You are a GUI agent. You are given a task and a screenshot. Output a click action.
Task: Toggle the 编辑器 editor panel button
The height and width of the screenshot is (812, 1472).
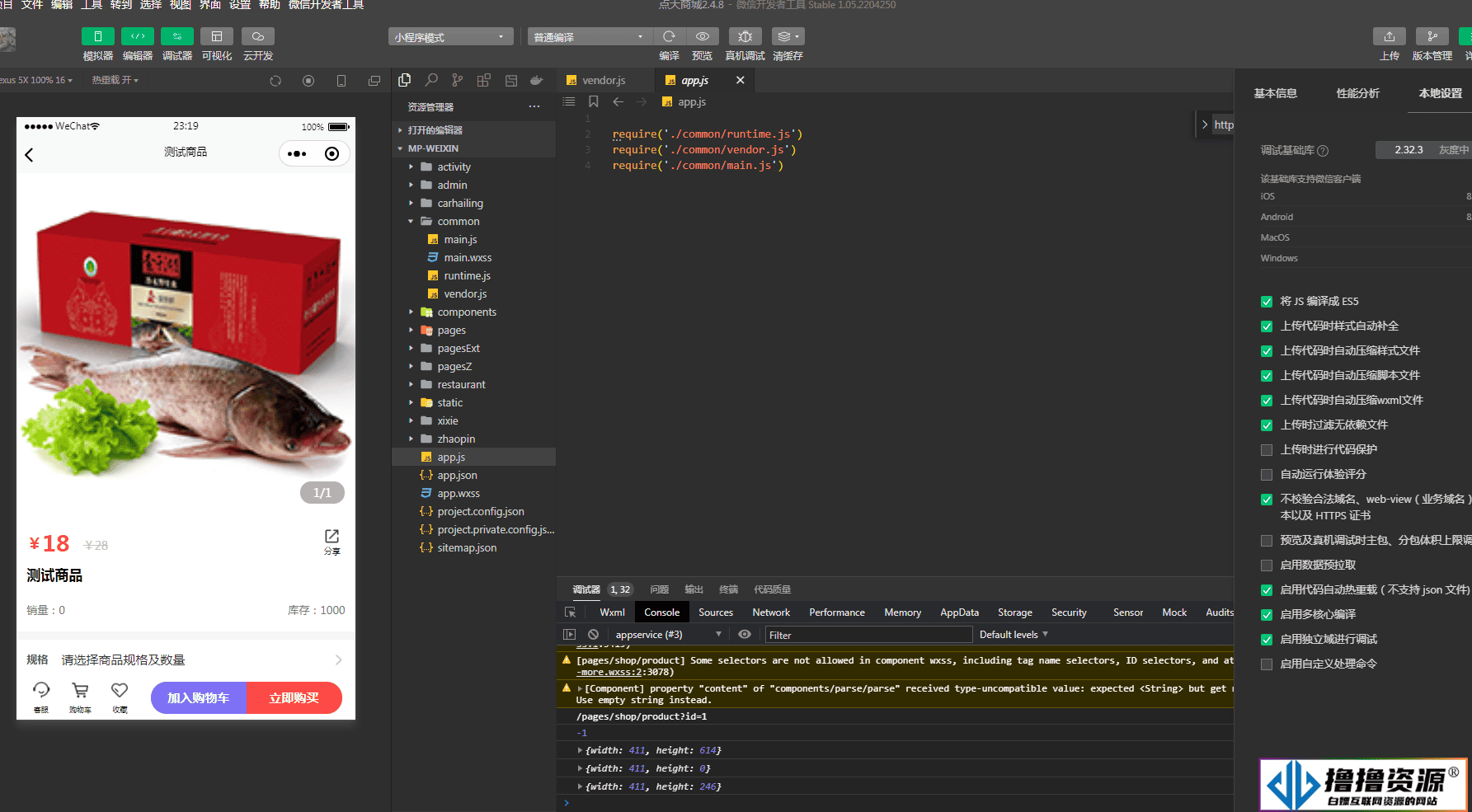[x=138, y=36]
